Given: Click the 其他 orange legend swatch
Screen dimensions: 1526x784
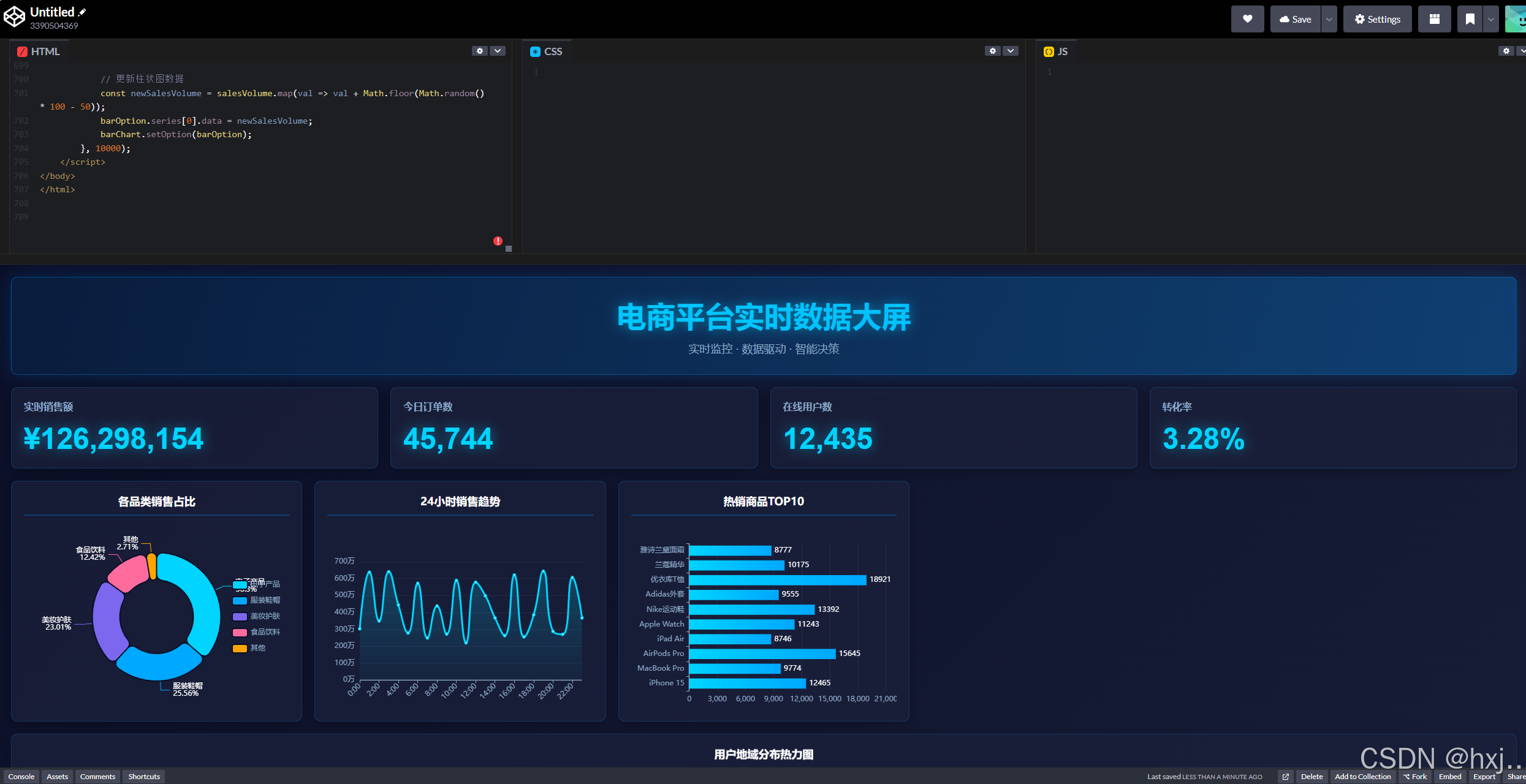Looking at the screenshot, I should point(240,648).
